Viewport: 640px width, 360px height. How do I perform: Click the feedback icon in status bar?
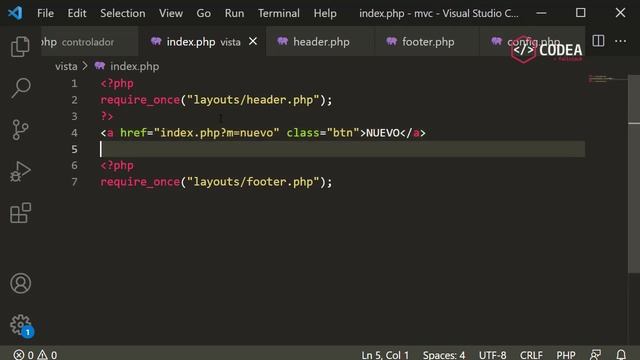pyautogui.click(x=596, y=354)
